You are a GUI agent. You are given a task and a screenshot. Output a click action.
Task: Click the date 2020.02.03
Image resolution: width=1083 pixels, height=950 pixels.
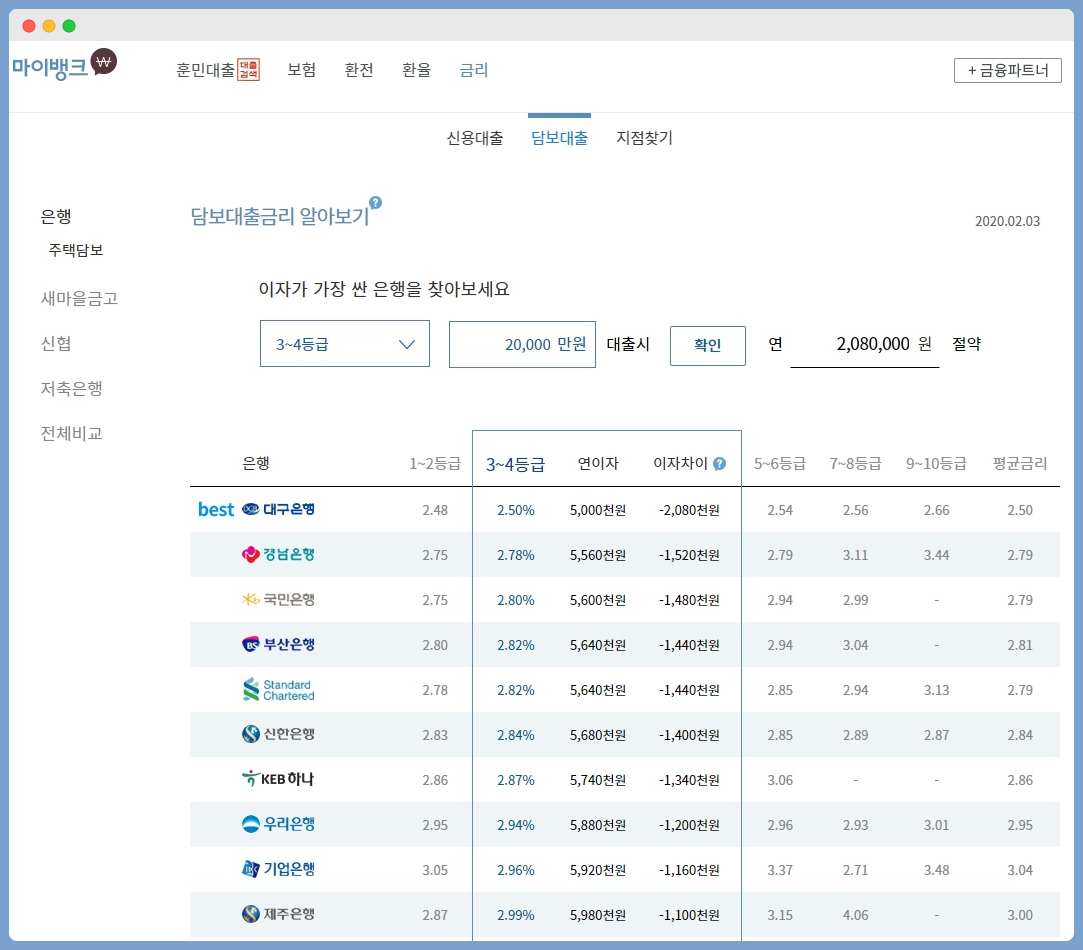click(x=1007, y=221)
